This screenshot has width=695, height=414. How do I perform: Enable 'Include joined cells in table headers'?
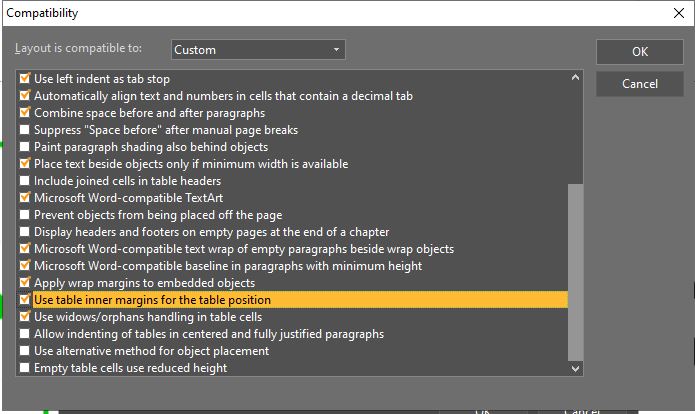coord(26,181)
